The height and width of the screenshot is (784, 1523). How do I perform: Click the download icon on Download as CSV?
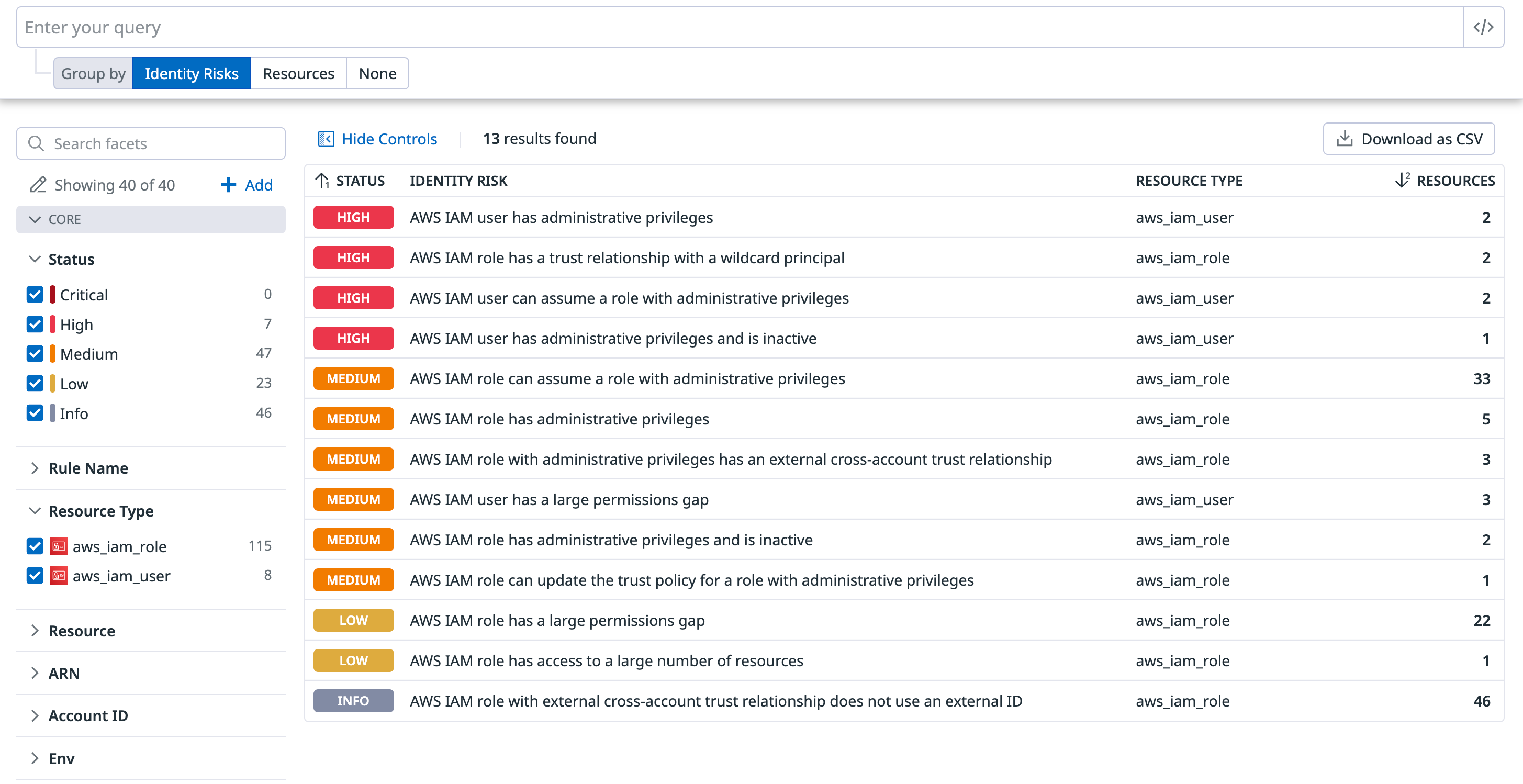pos(1345,138)
